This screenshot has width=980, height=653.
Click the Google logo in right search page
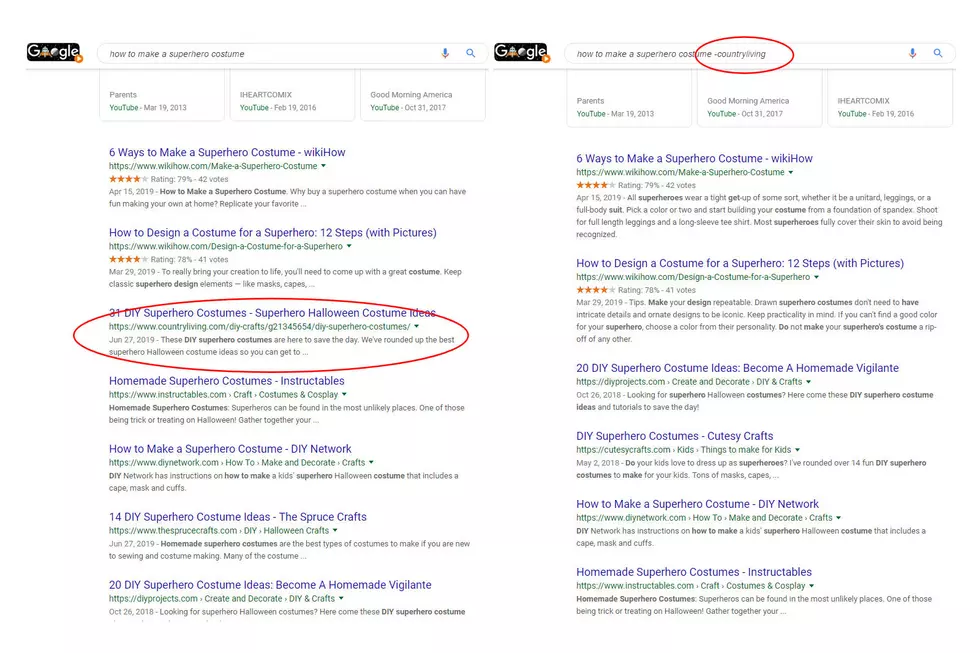pos(522,52)
